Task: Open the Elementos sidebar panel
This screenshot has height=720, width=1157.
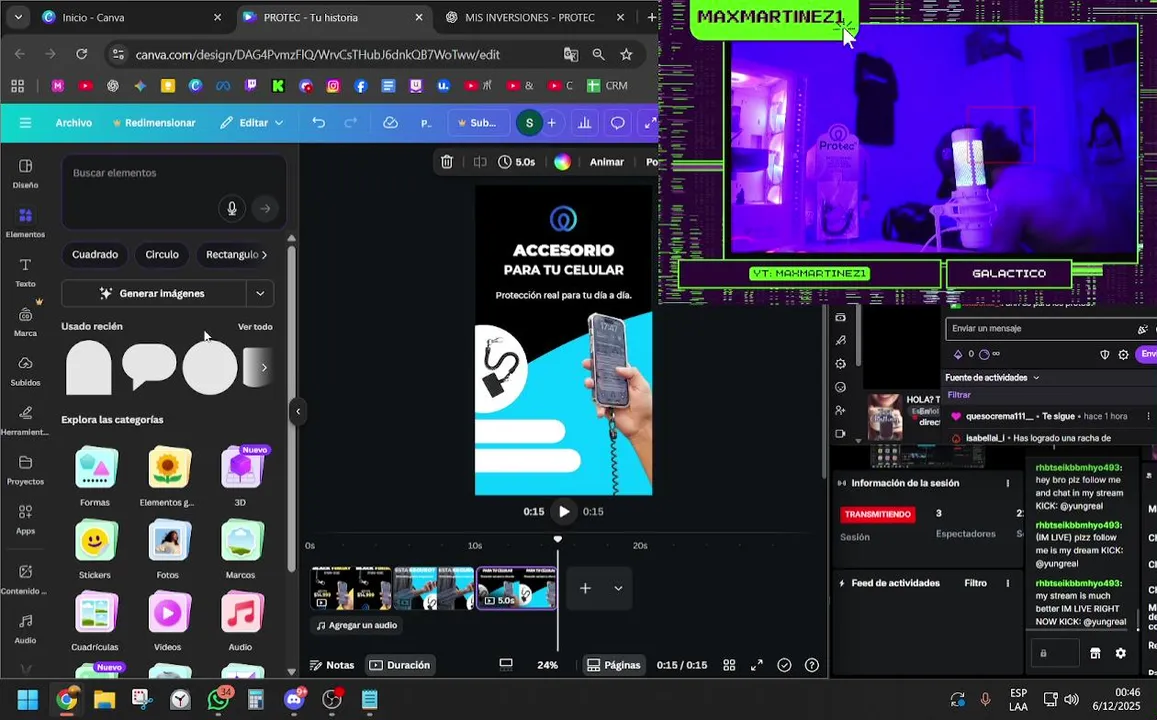Action: click(x=25, y=222)
